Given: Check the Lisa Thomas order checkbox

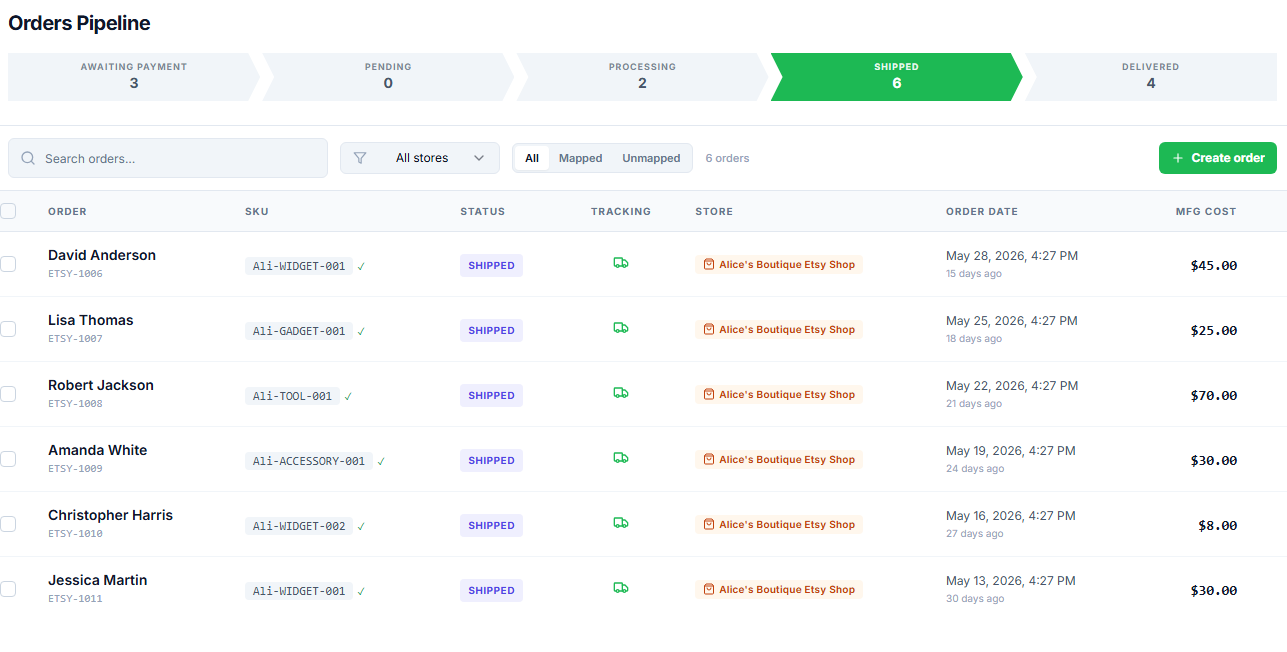Looking at the screenshot, I should 8,329.
